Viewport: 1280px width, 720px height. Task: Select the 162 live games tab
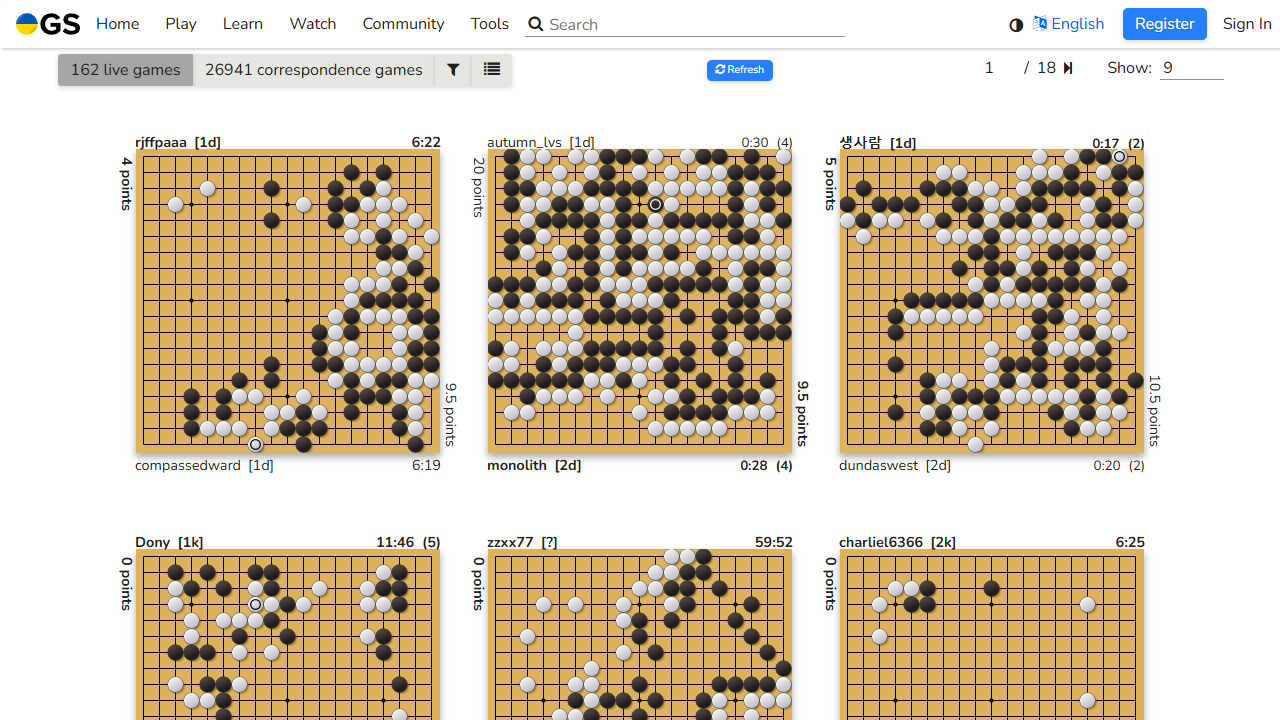coord(126,70)
